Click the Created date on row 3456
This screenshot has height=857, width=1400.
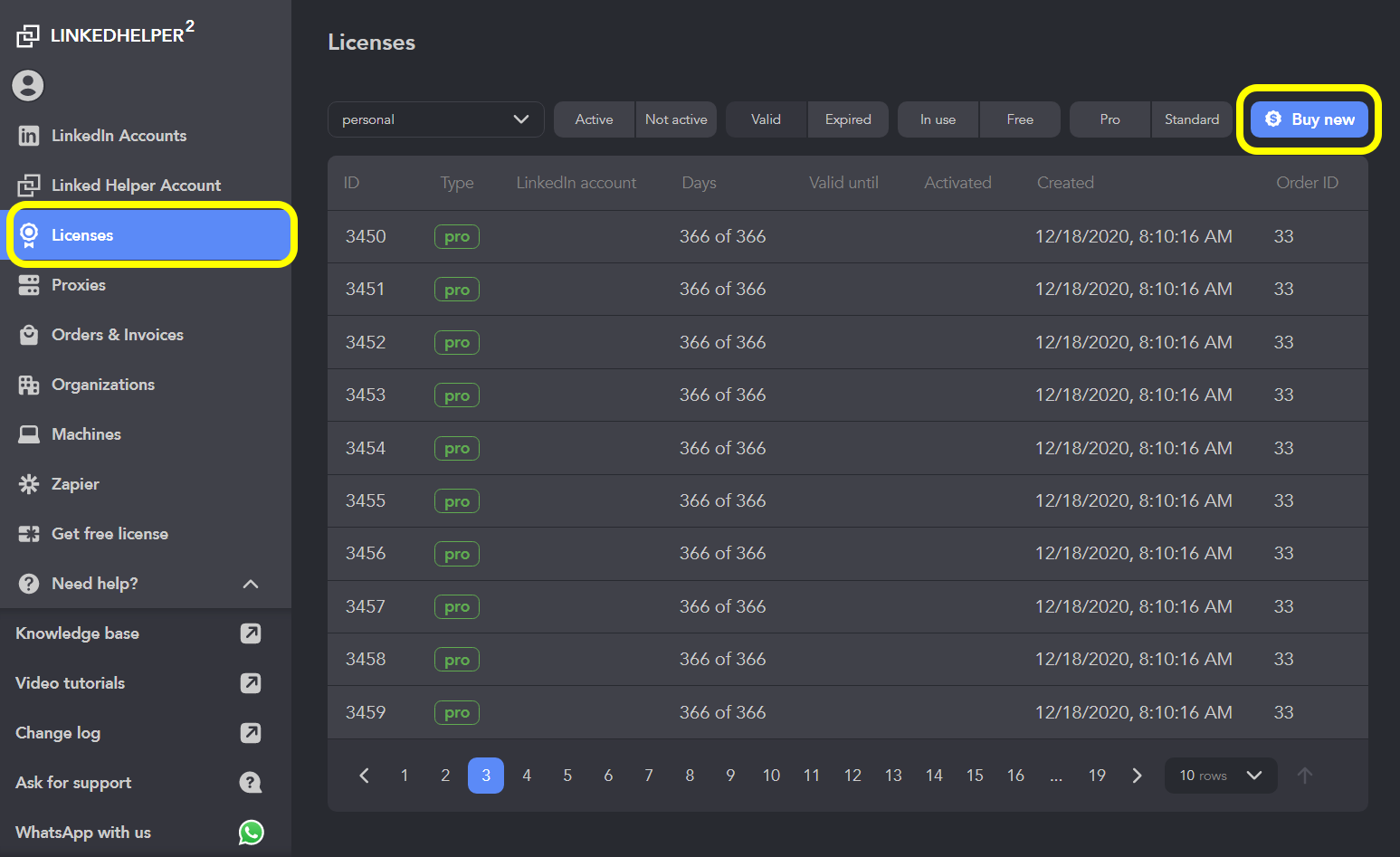(x=1134, y=554)
